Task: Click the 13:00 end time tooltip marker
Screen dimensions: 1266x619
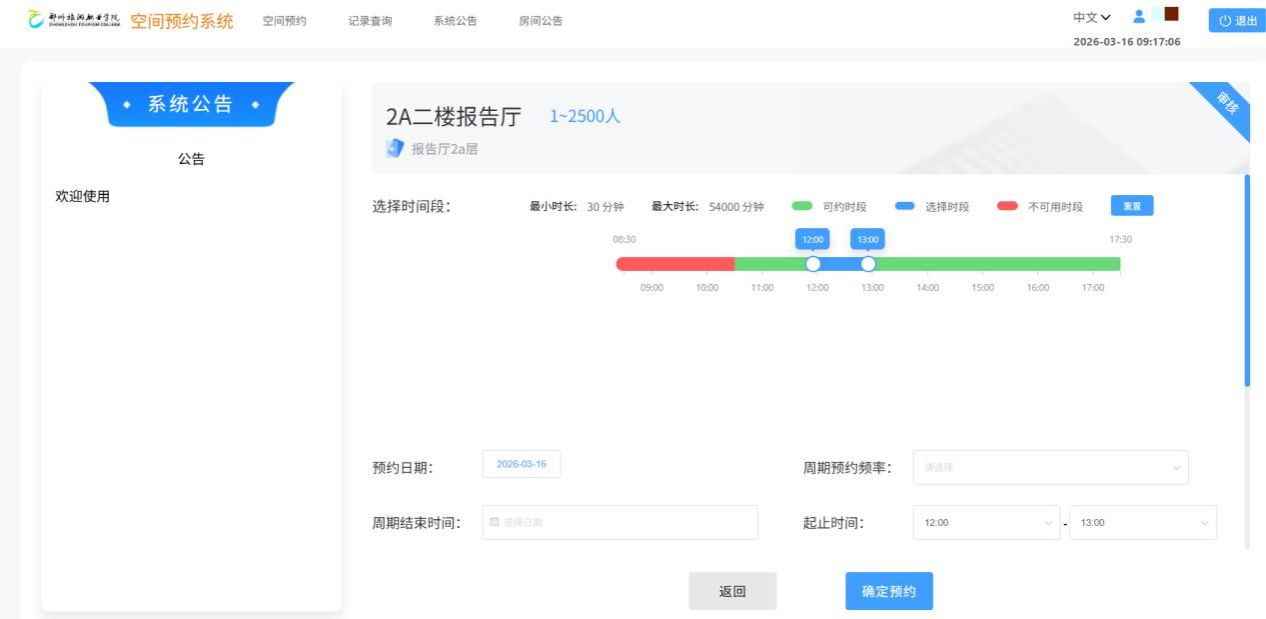Action: click(x=868, y=240)
